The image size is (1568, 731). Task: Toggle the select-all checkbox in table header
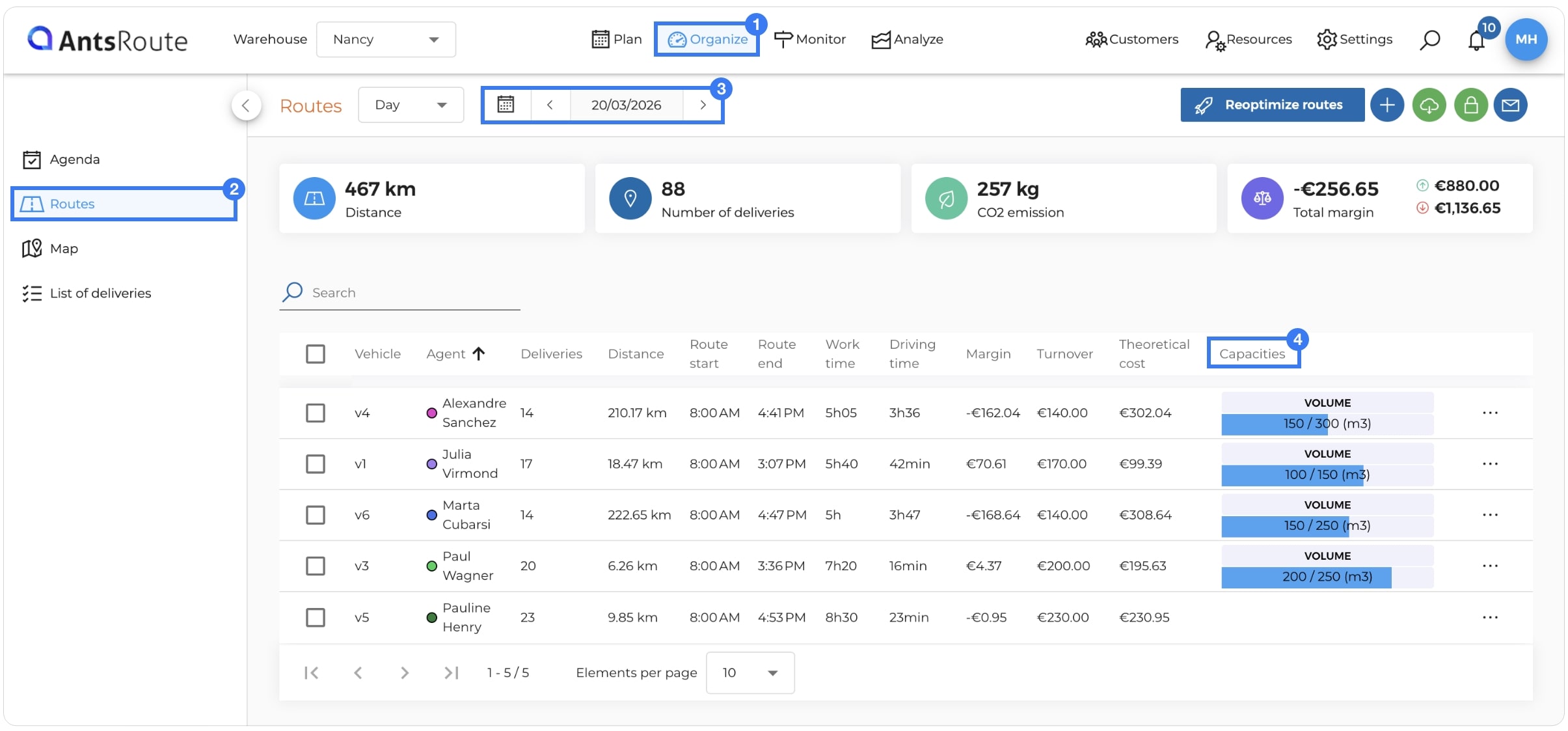[x=316, y=354]
